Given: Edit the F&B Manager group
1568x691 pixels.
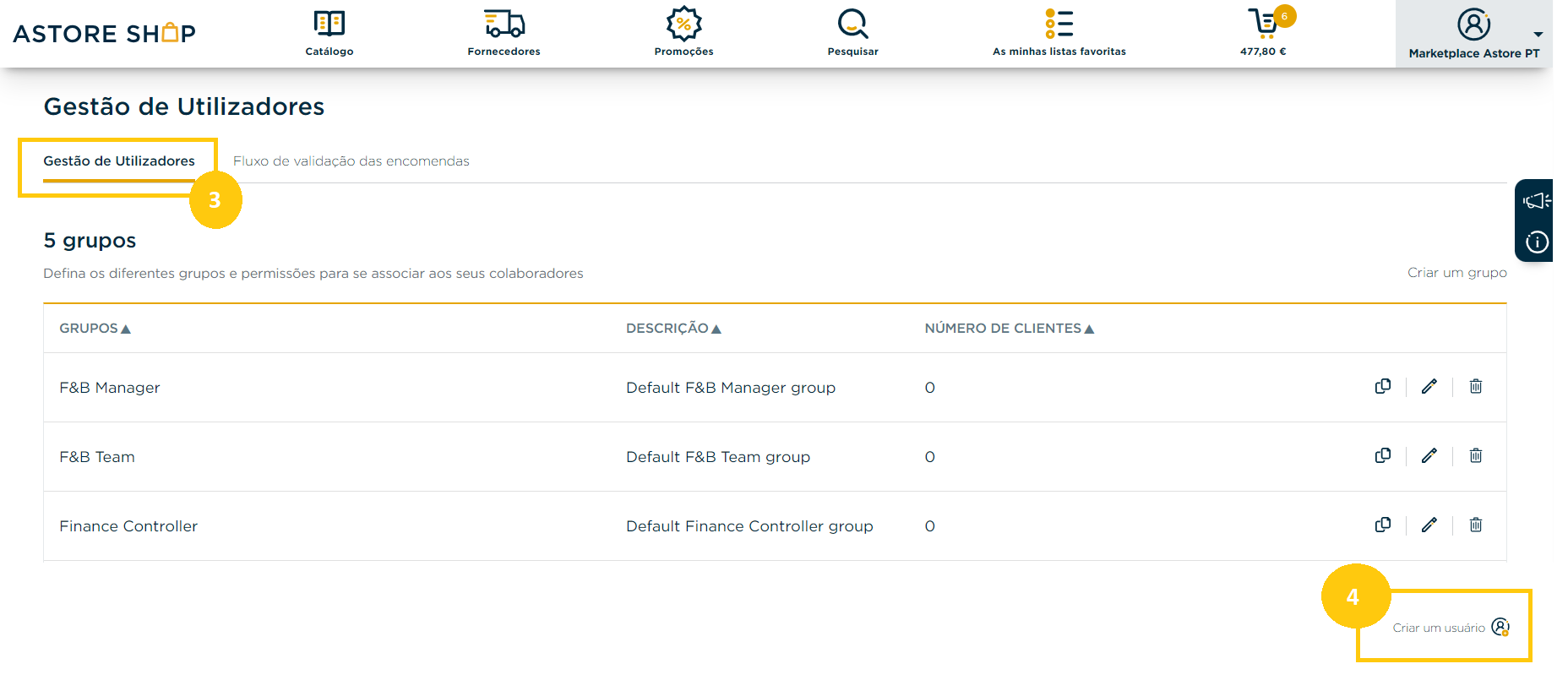Looking at the screenshot, I should (1429, 386).
